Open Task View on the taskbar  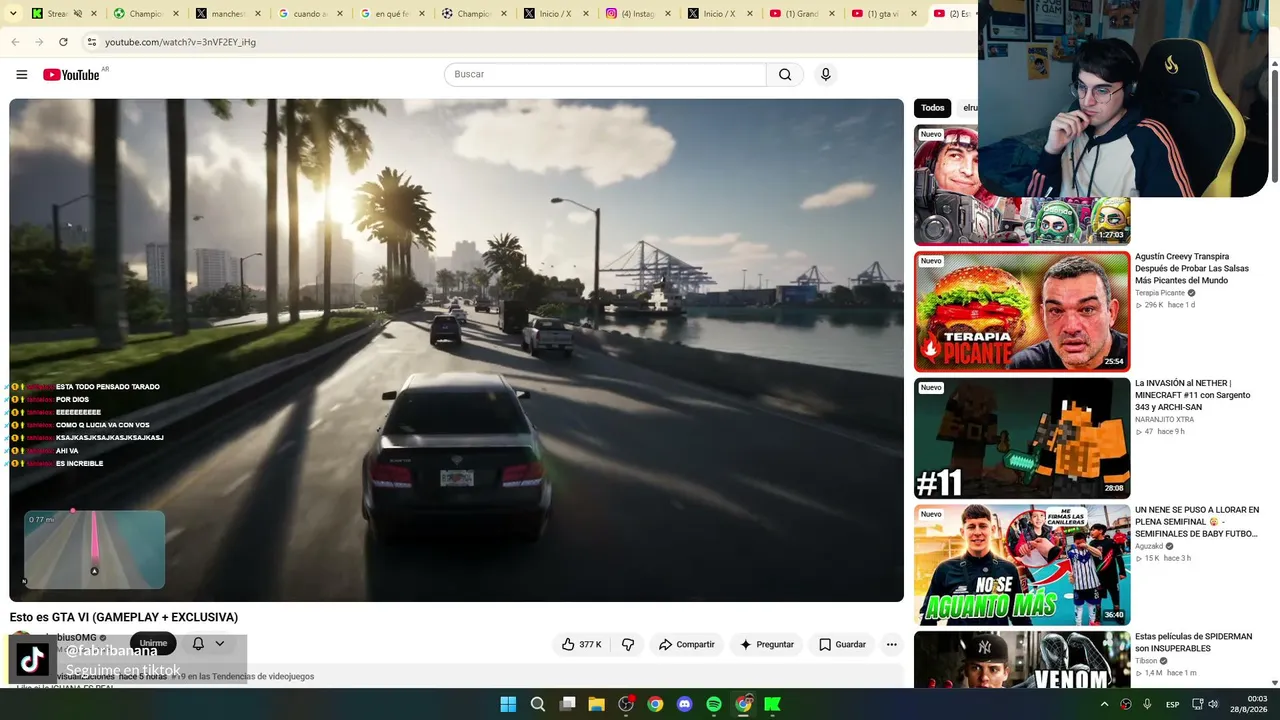coord(567,704)
